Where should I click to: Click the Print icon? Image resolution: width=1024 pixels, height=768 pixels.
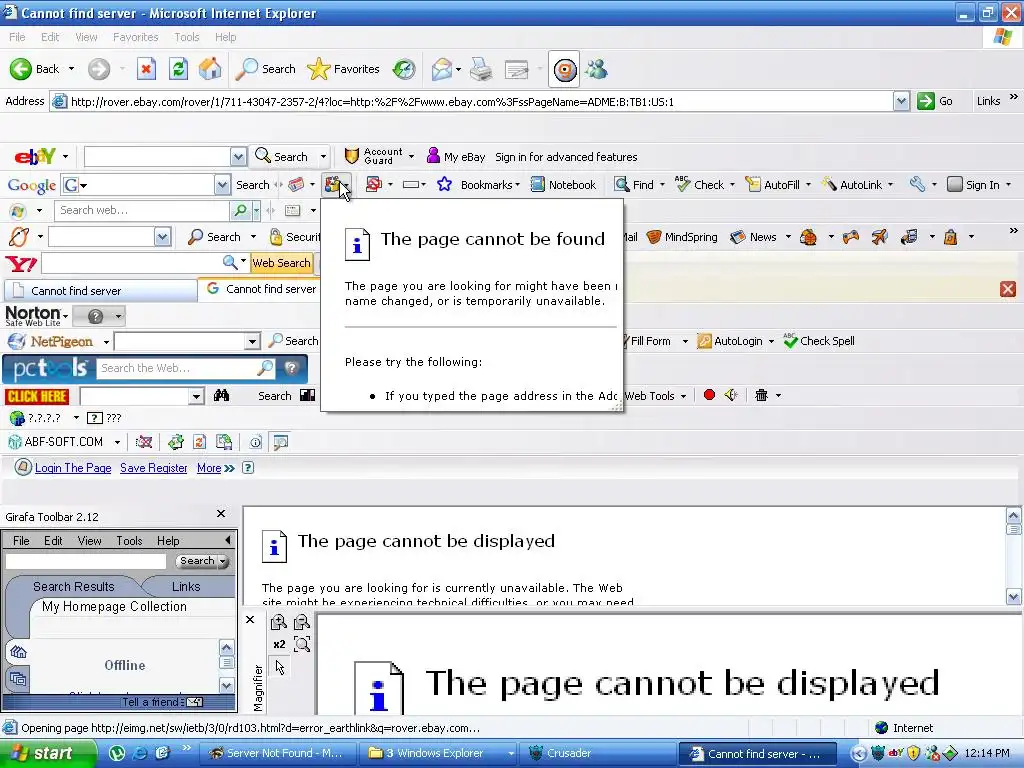481,69
